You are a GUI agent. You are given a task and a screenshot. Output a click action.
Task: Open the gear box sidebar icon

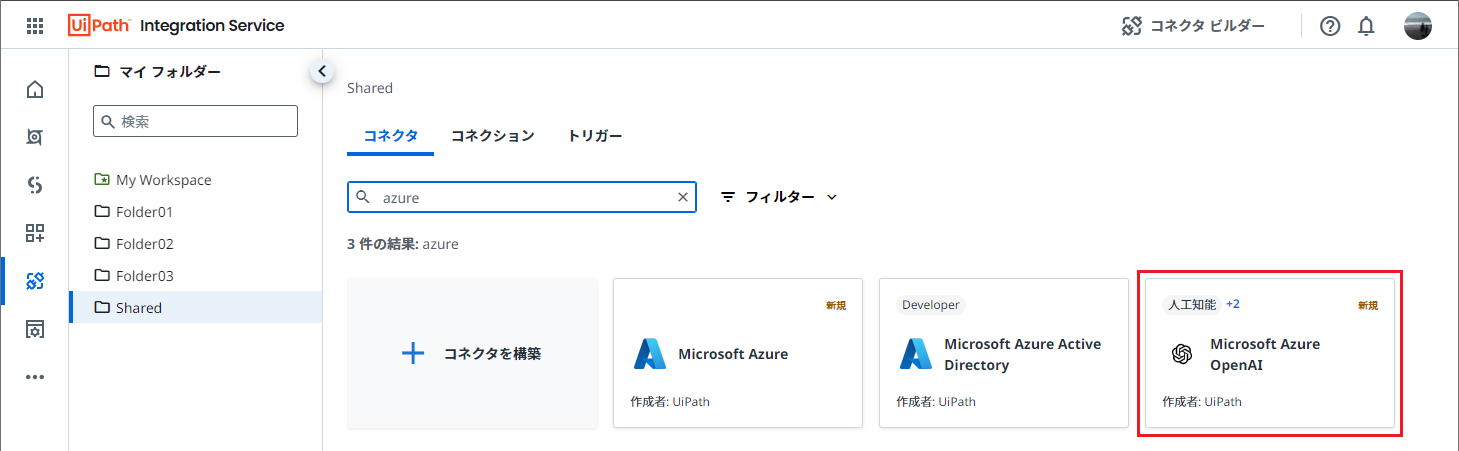tap(35, 329)
